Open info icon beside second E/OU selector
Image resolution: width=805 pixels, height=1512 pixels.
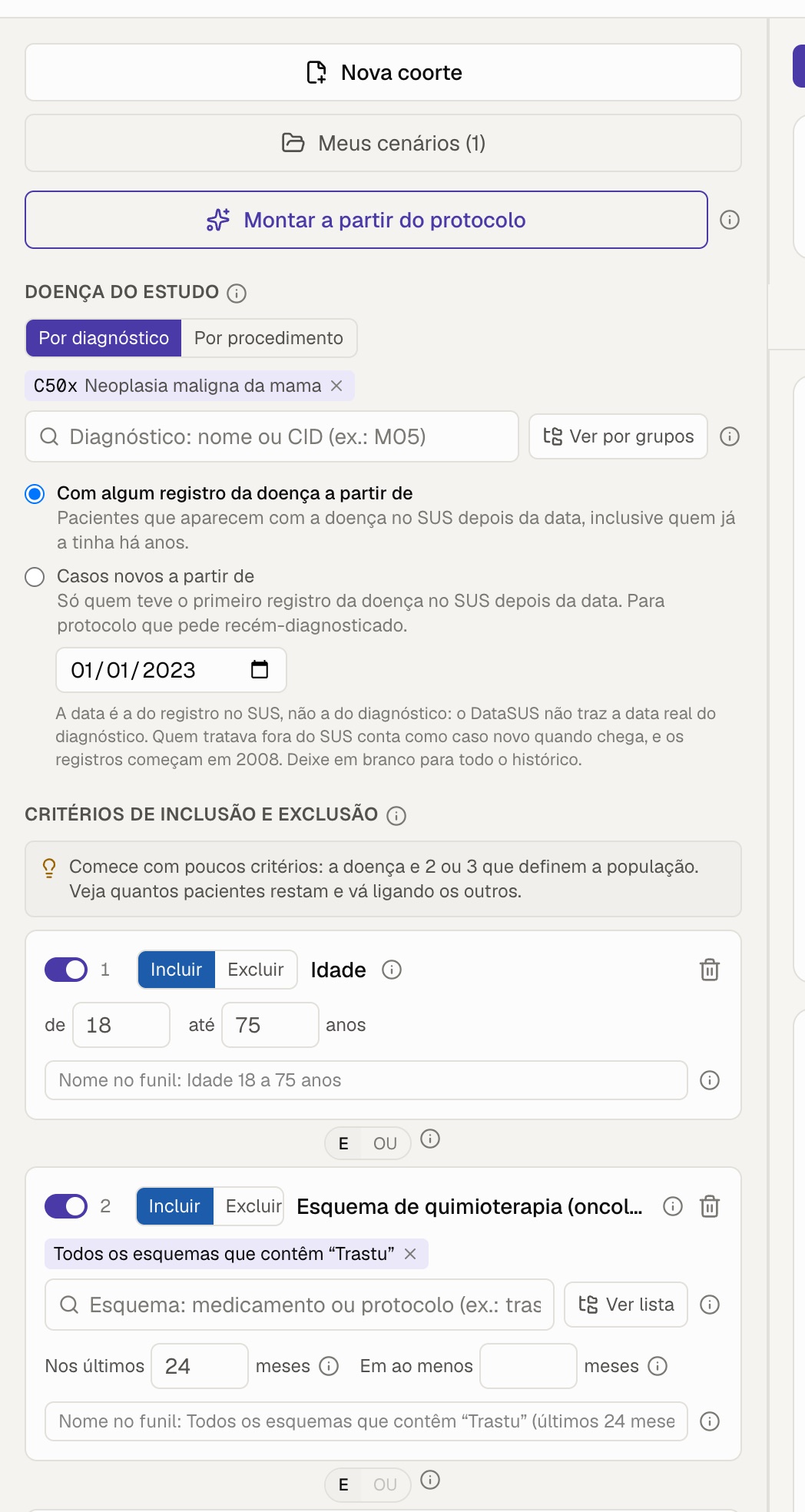click(430, 1480)
